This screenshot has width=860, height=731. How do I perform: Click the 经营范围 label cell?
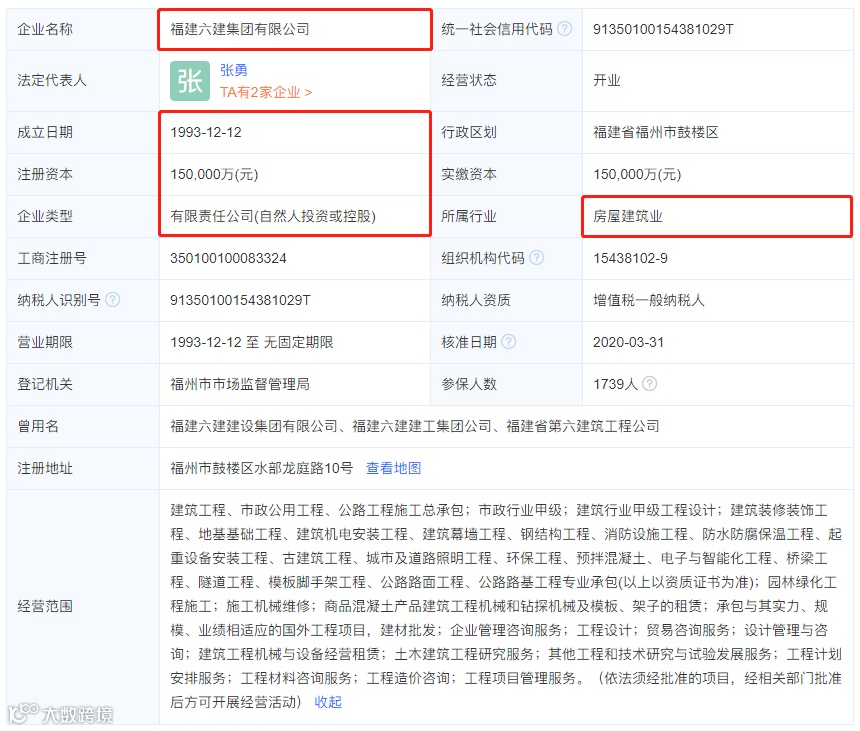(x=83, y=606)
